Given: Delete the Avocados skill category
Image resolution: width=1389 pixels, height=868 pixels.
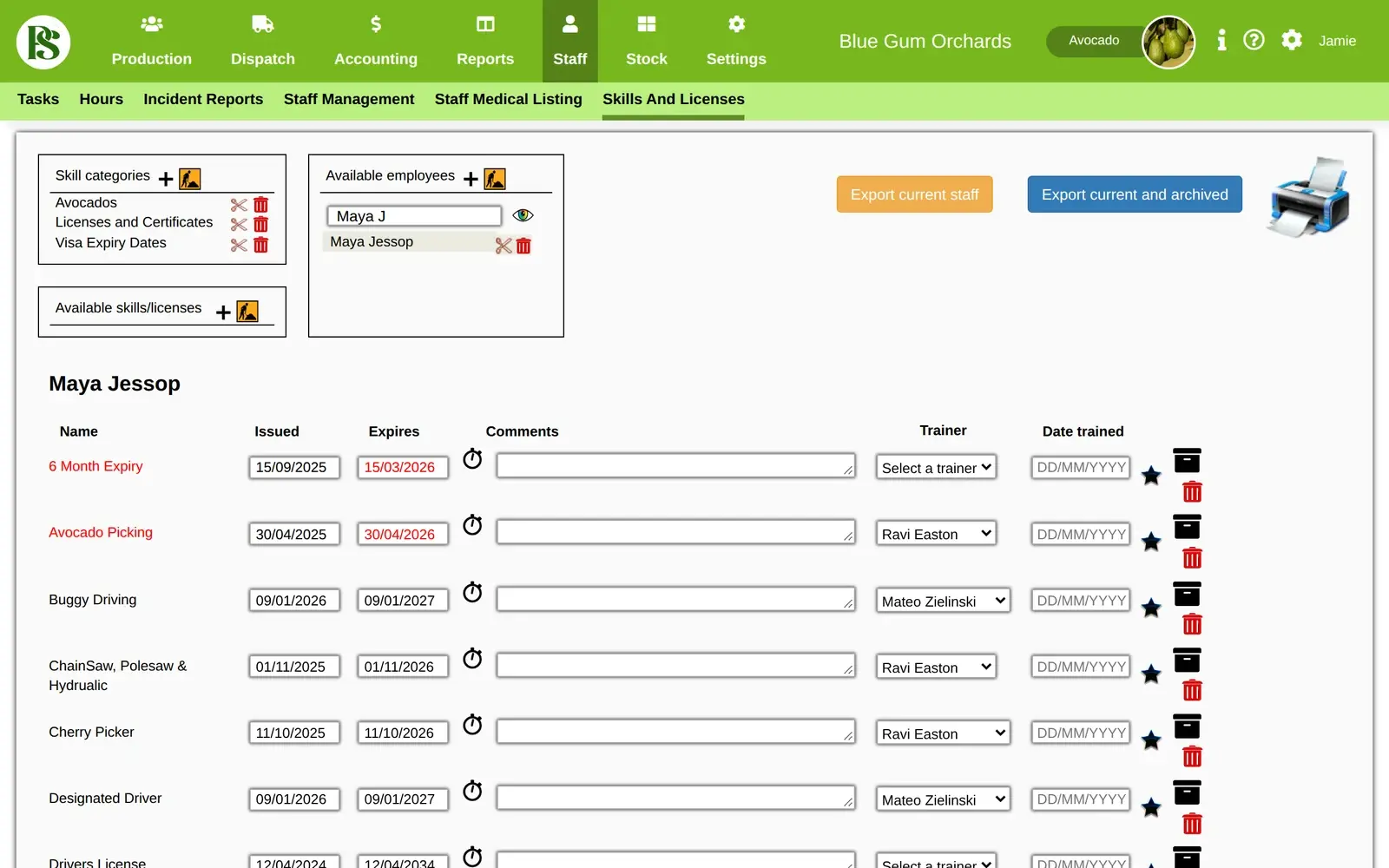Looking at the screenshot, I should coord(261,205).
